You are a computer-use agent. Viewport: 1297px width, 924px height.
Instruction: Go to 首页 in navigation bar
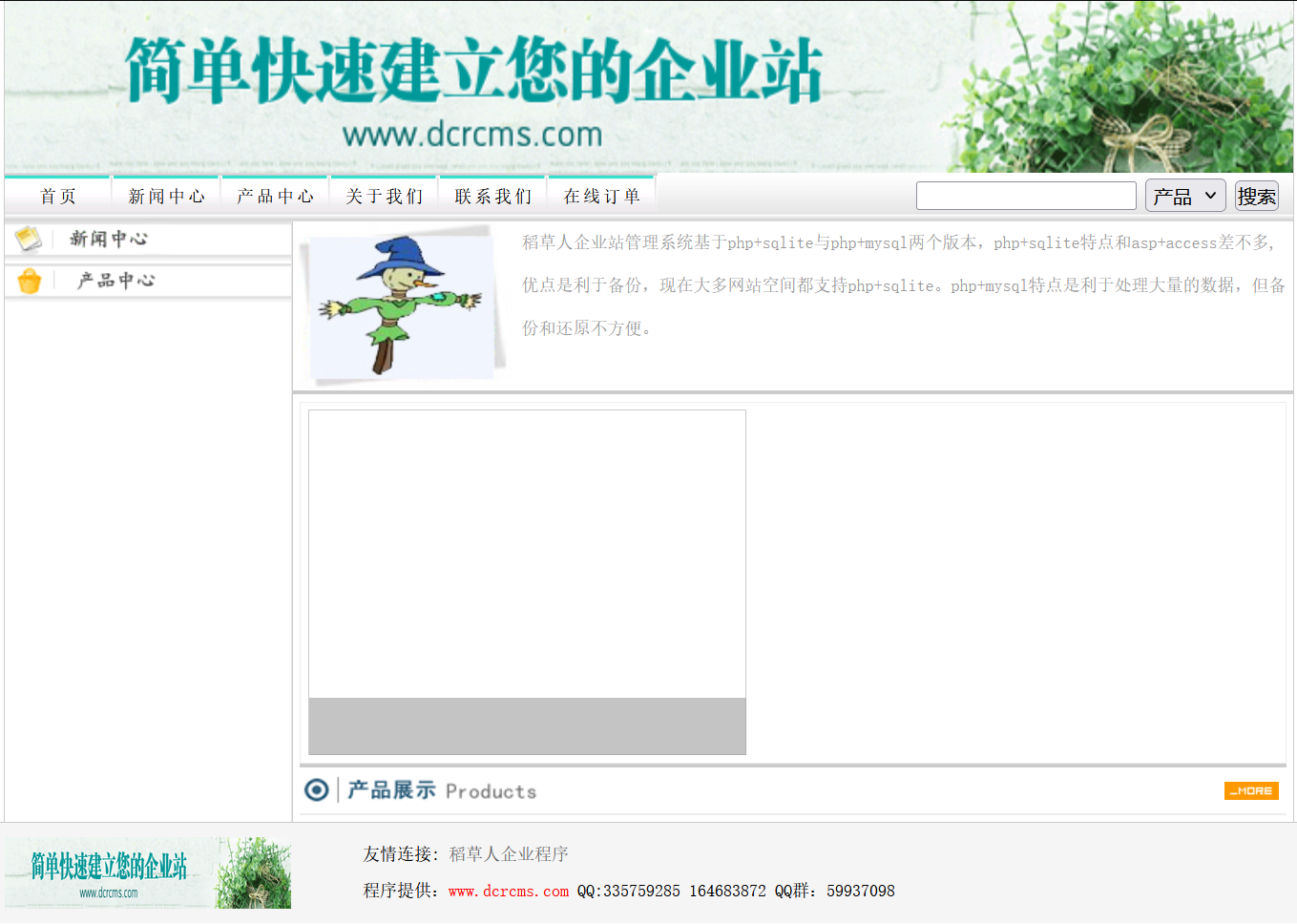(58, 197)
